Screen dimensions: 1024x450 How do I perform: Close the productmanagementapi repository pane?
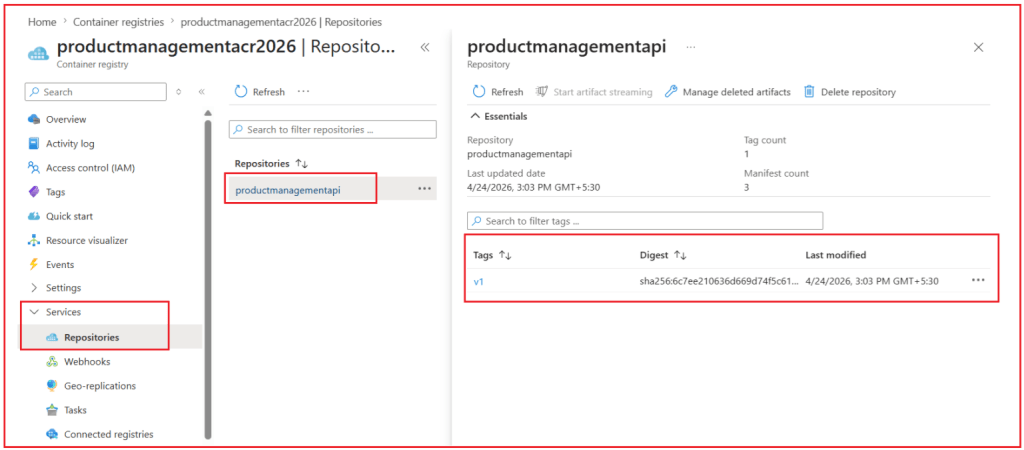click(x=978, y=47)
